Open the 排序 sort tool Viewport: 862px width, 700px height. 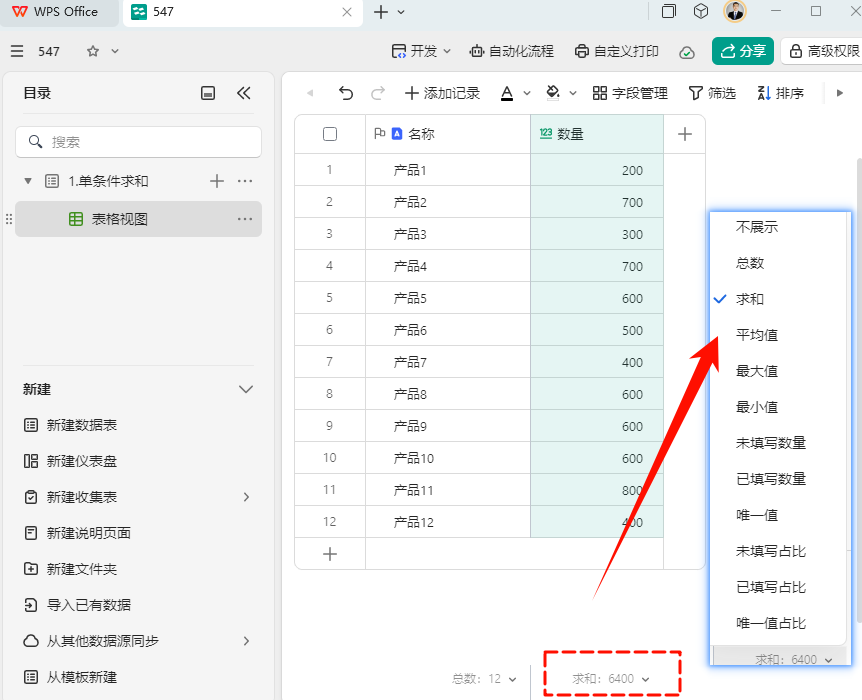point(781,93)
